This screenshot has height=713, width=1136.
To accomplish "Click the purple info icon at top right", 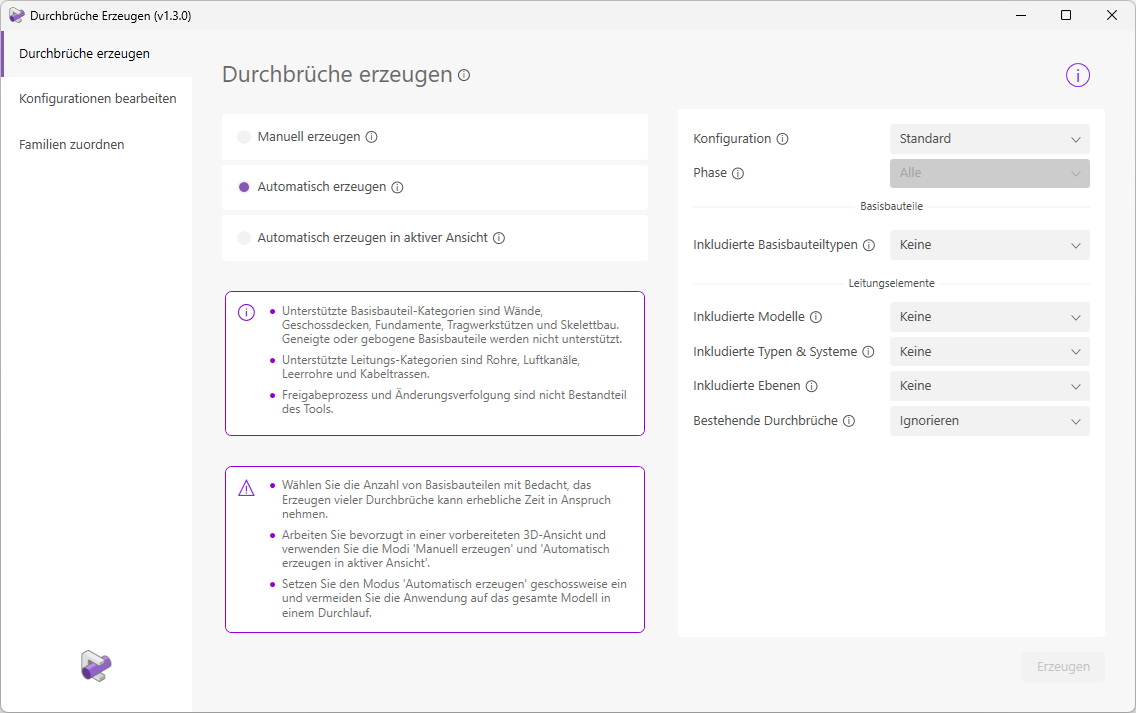I will click(1077, 75).
